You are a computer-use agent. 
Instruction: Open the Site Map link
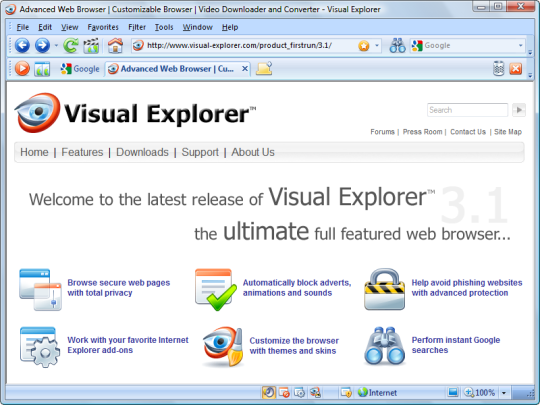508,132
